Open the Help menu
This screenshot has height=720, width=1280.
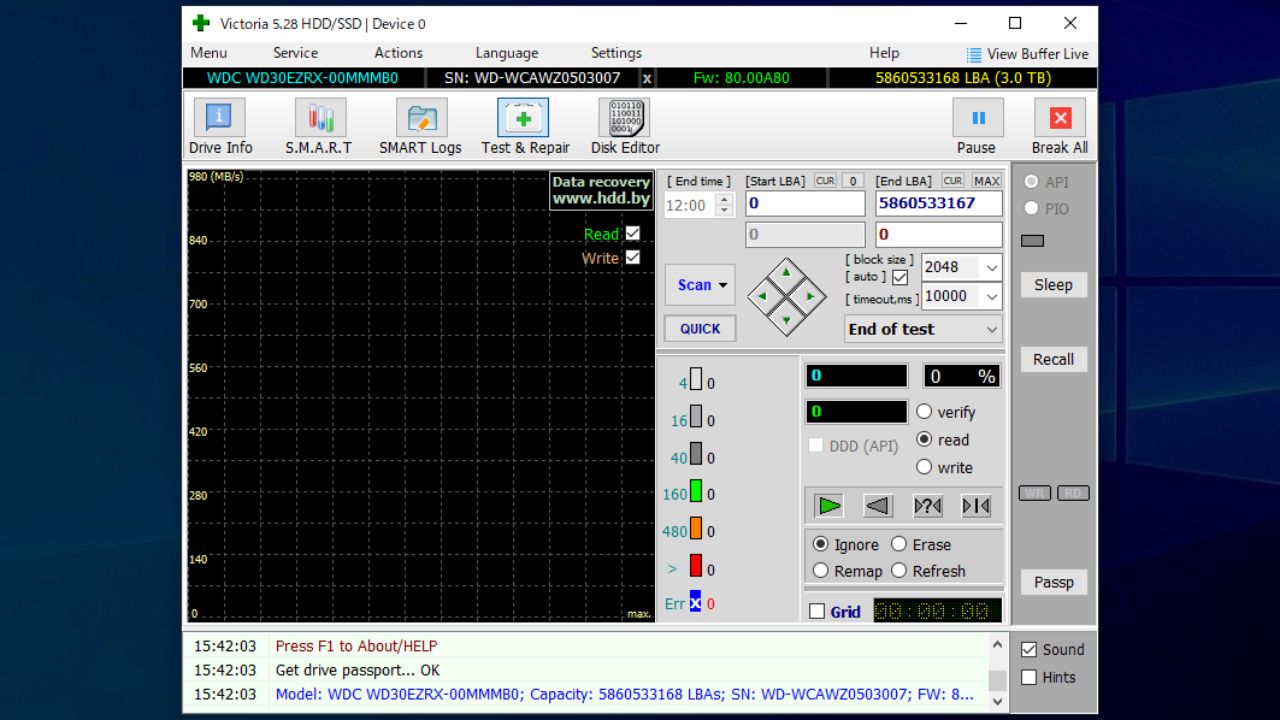(x=884, y=53)
